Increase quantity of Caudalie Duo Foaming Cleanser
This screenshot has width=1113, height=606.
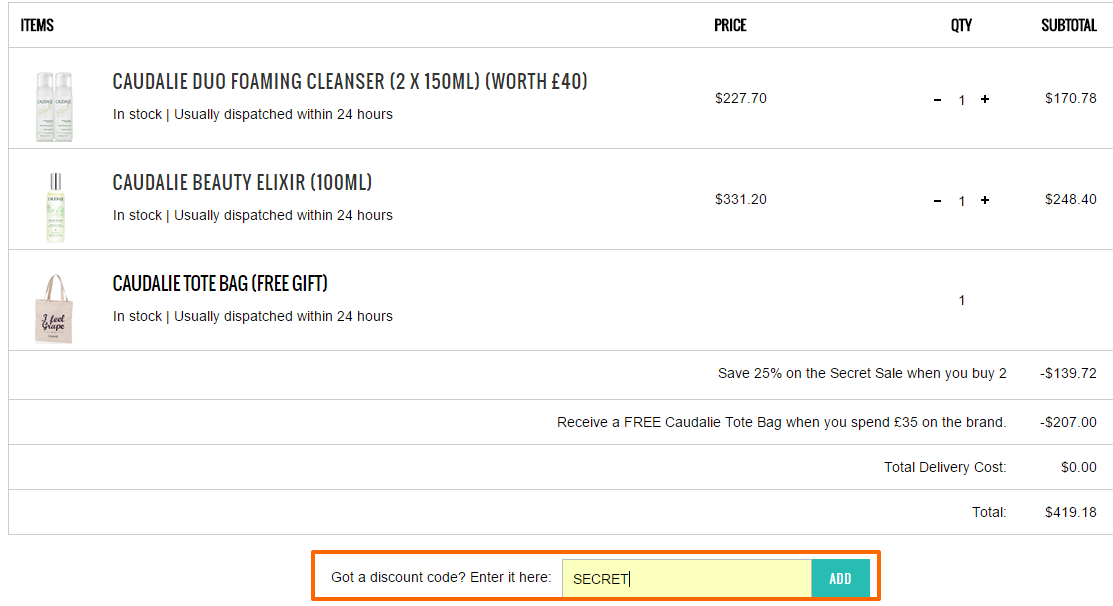[x=985, y=99]
